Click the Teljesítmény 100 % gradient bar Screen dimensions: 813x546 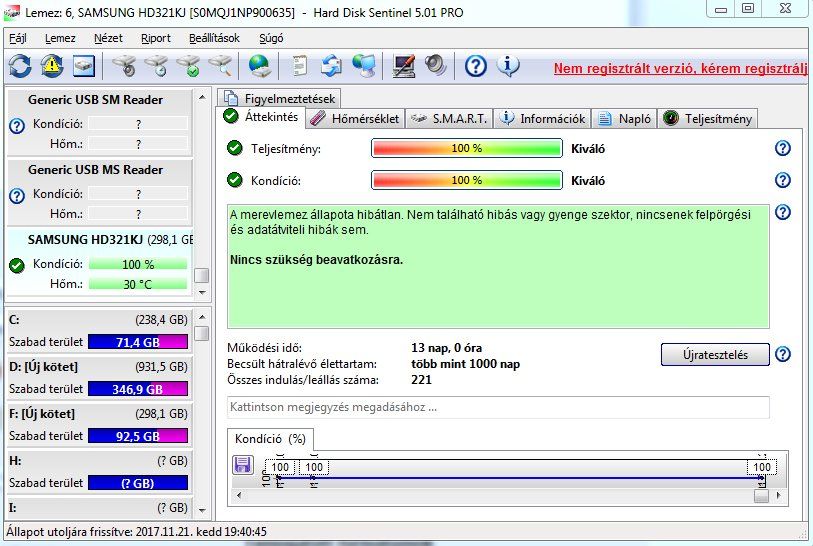click(467, 148)
